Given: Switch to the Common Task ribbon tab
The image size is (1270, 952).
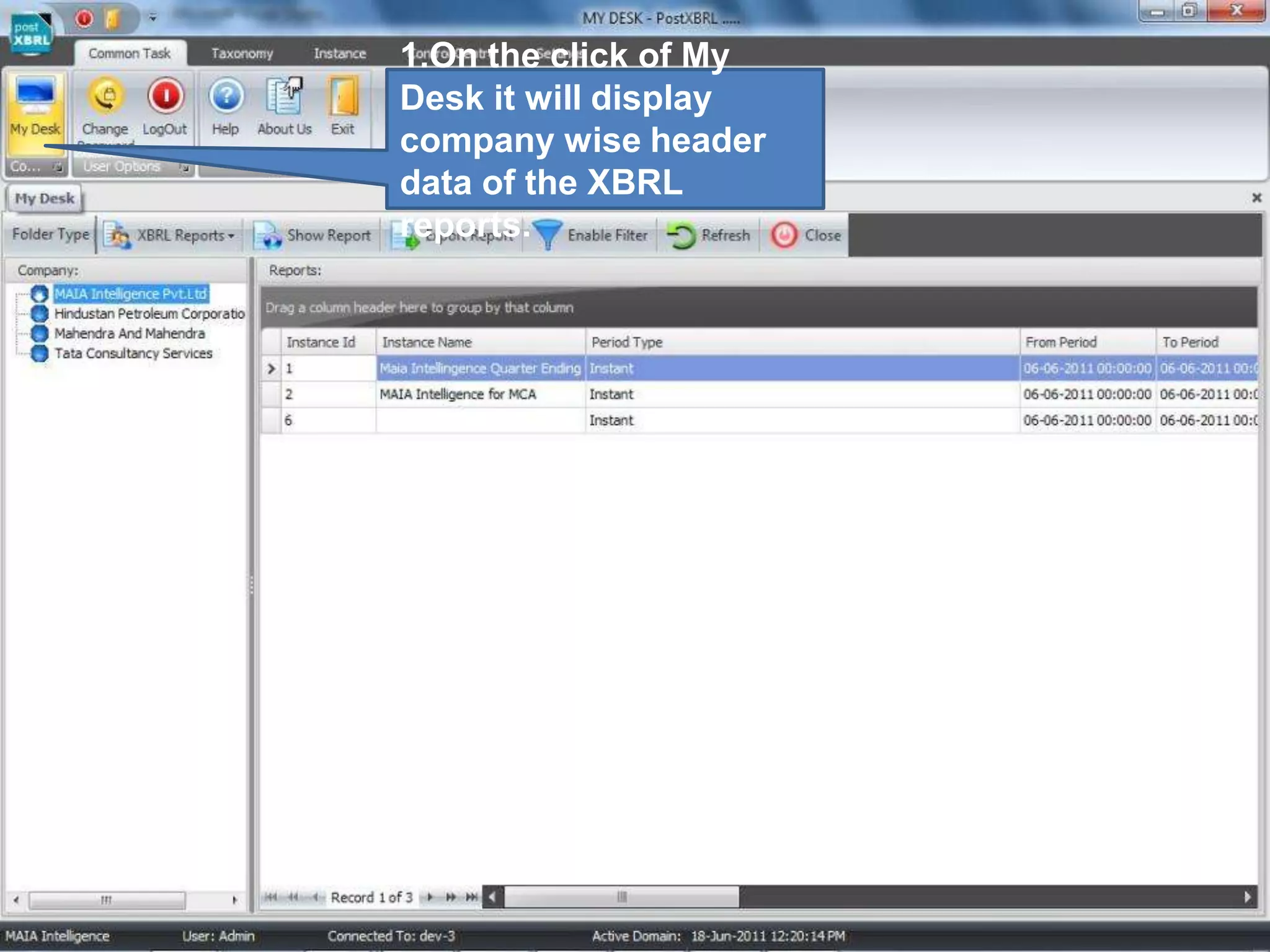Looking at the screenshot, I should click(x=130, y=54).
